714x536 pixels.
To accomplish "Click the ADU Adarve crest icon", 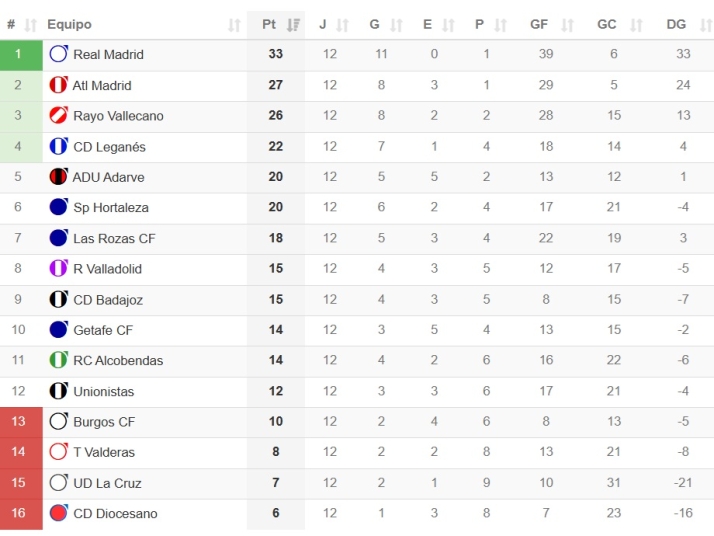I will 58,177.
